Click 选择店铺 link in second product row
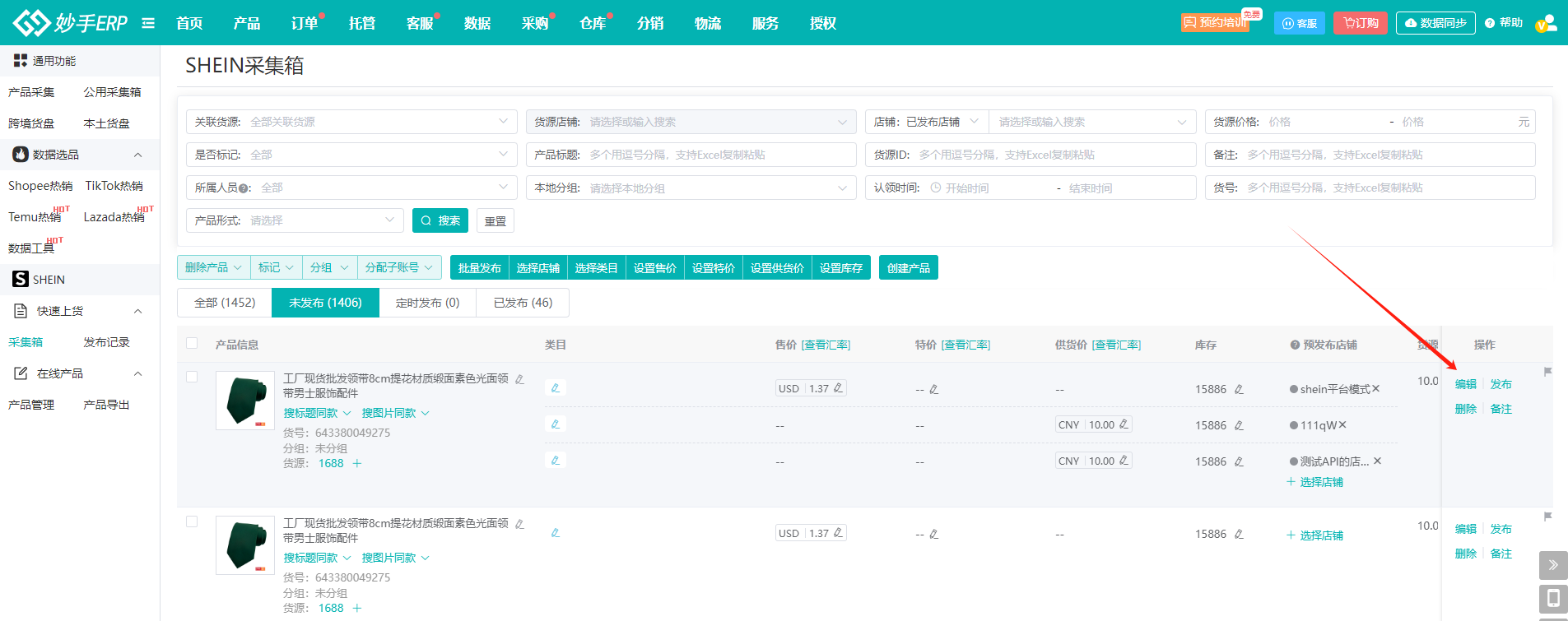Screen dimensions: 1568x621 [x=1315, y=535]
